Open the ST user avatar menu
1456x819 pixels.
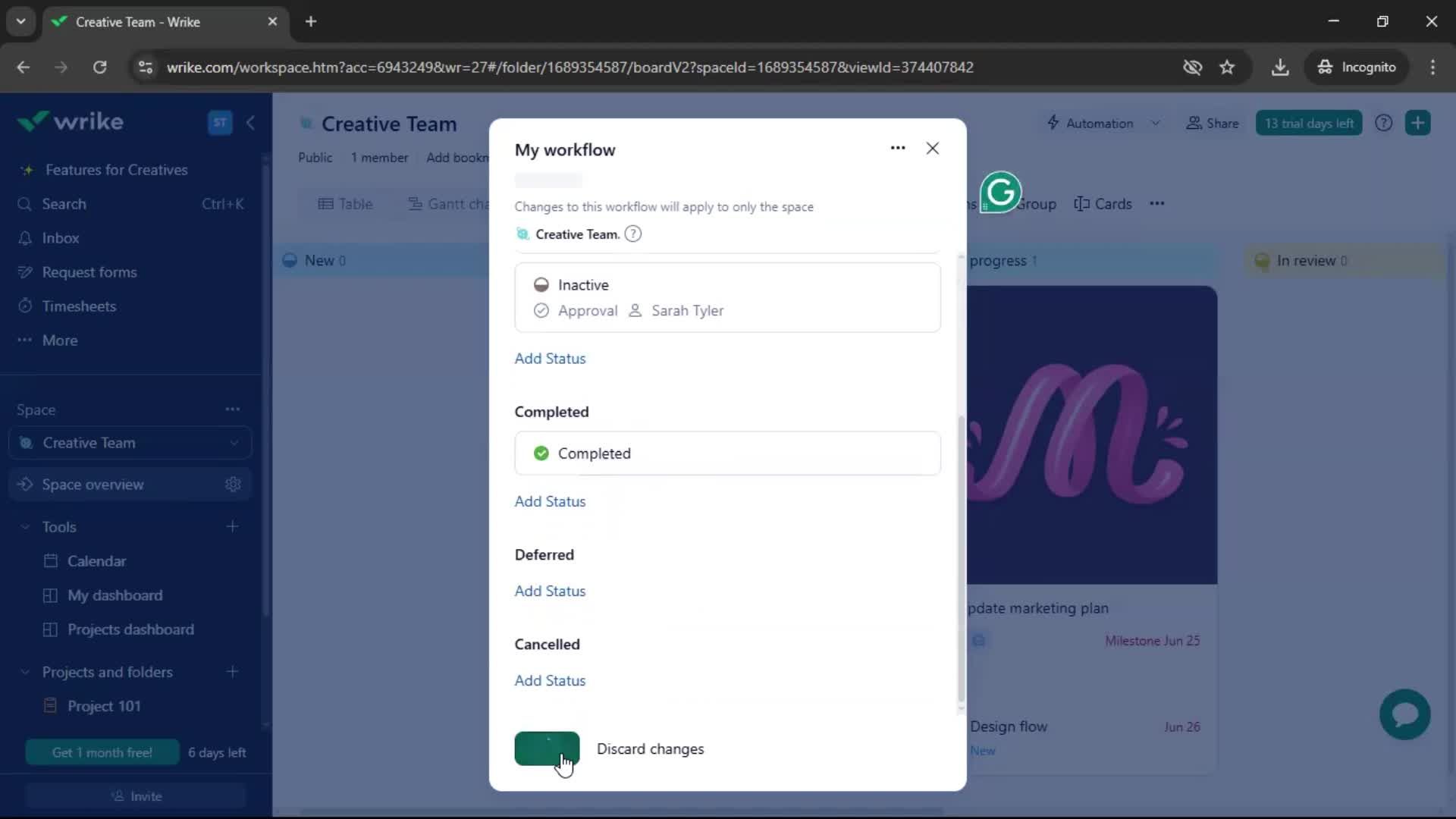(220, 122)
